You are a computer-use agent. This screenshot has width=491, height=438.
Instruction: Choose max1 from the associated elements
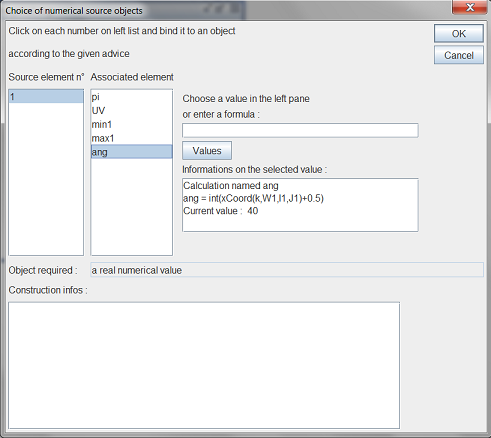coord(132,138)
